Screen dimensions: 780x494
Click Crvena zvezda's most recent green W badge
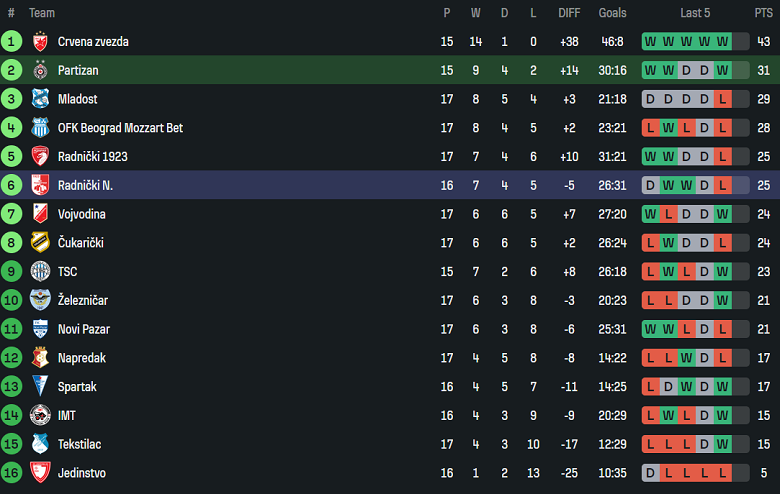coord(722,42)
